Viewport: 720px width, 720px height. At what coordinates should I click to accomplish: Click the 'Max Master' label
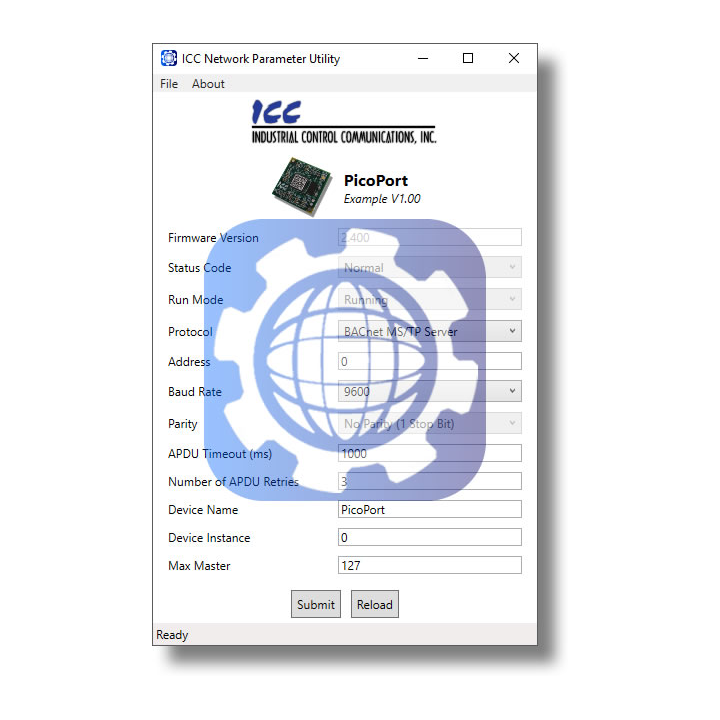coord(199,566)
